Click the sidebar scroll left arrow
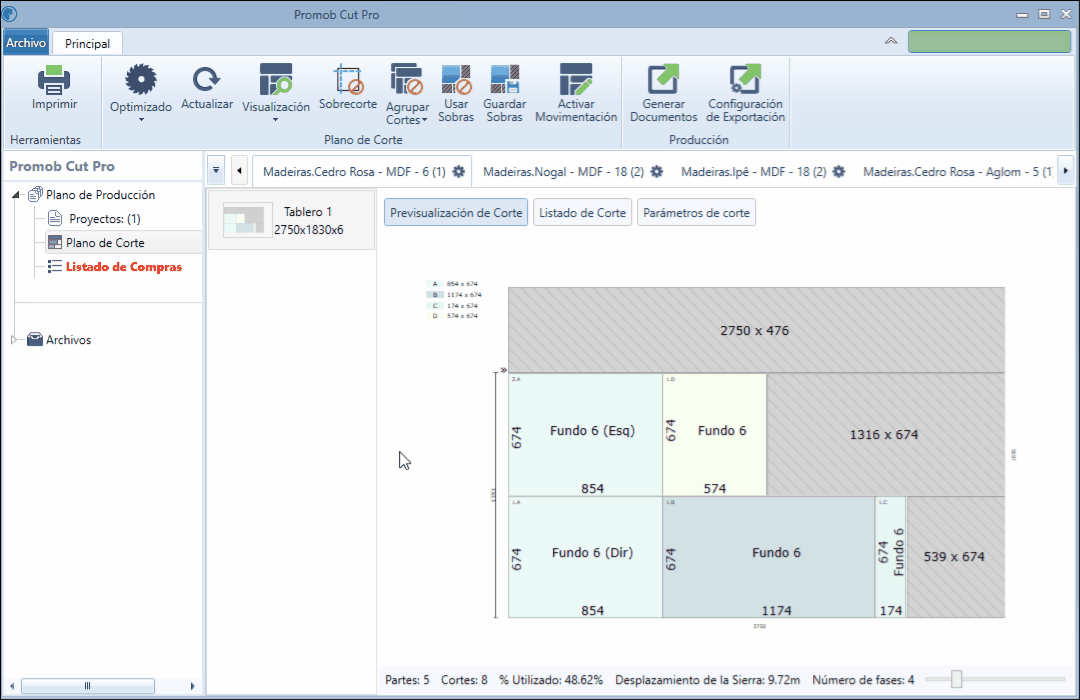 (12, 686)
